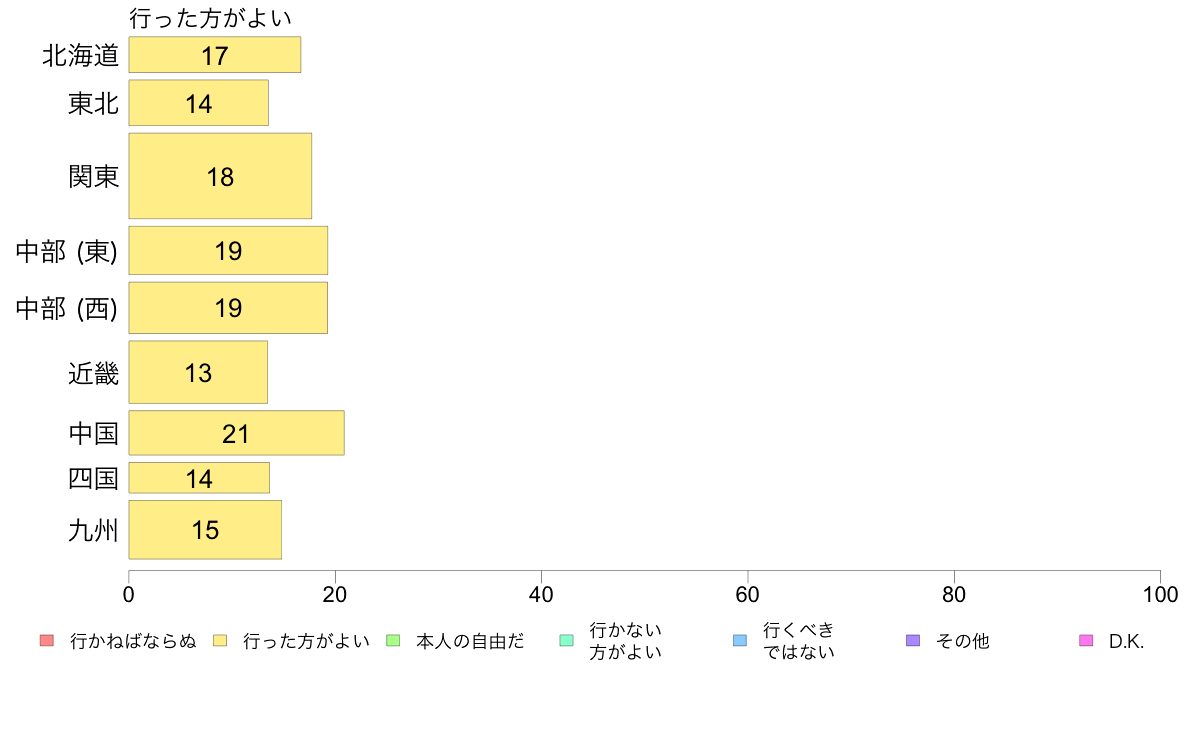The image size is (1188, 736).
Task: Select the 東北 bar showing 14
Action: [x=199, y=103]
